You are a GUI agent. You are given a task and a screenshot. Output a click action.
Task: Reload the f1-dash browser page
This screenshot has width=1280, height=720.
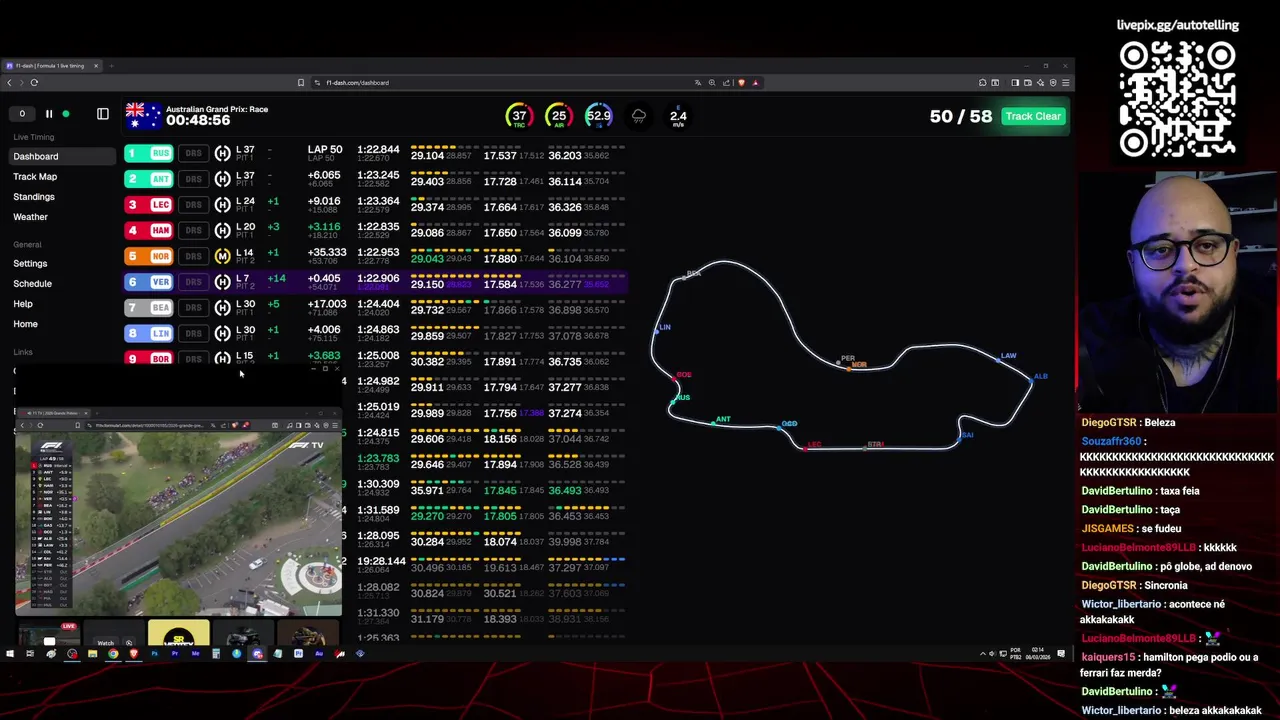point(34,83)
